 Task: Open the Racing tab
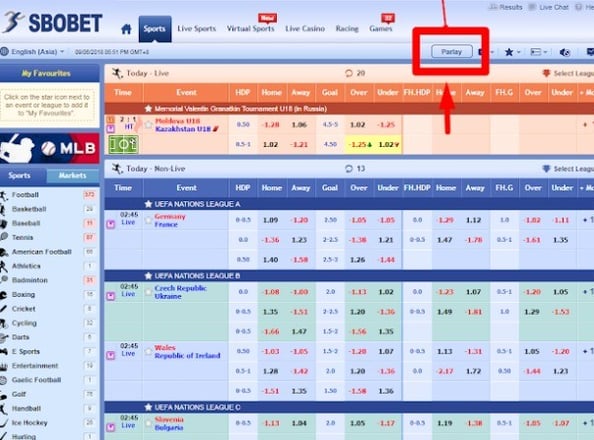point(347,29)
